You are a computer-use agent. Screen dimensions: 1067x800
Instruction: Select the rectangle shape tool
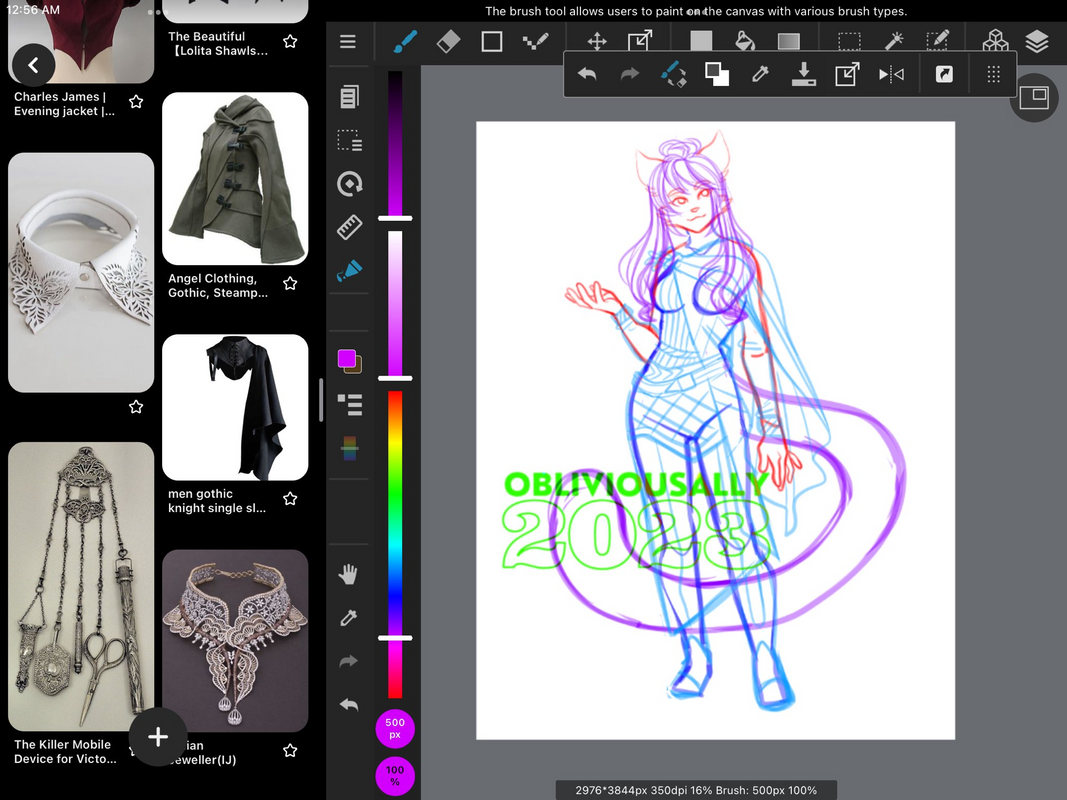tap(491, 41)
